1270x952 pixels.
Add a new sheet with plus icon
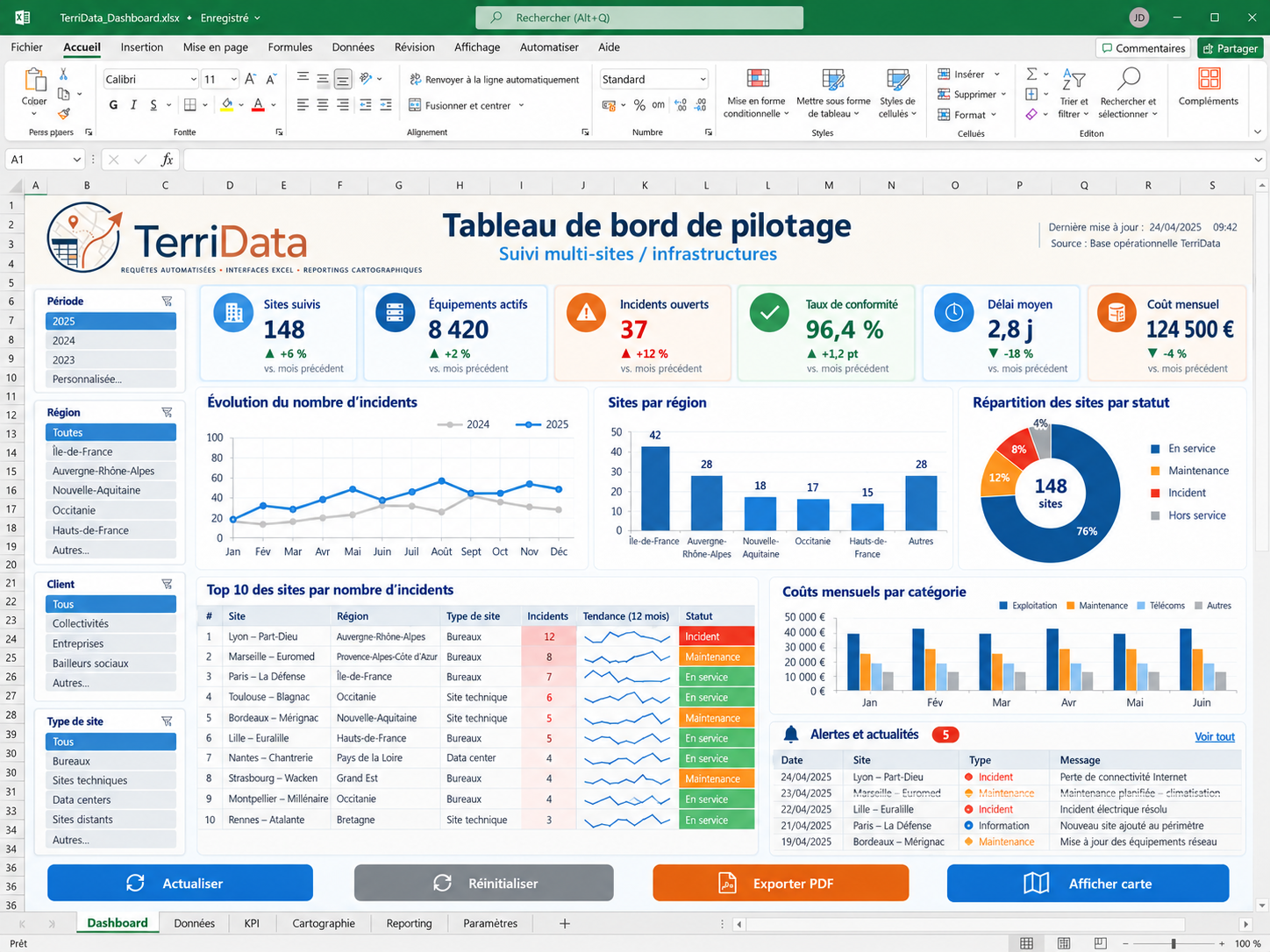coord(565,923)
